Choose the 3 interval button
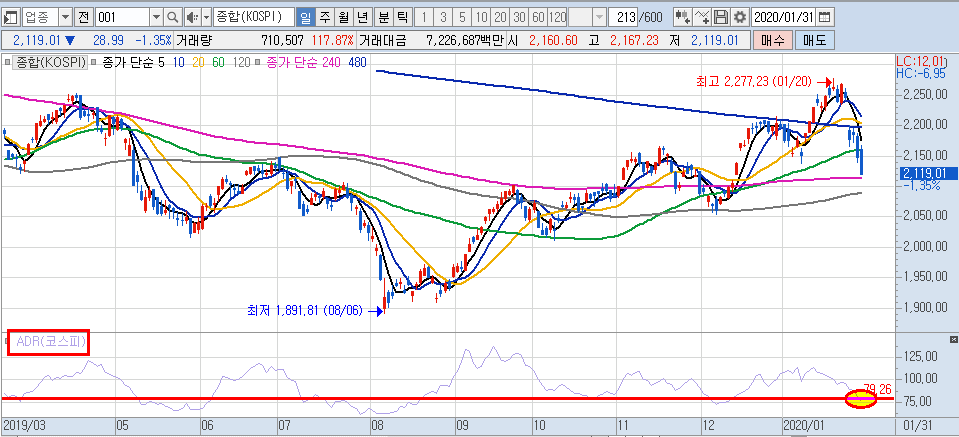 pos(443,17)
